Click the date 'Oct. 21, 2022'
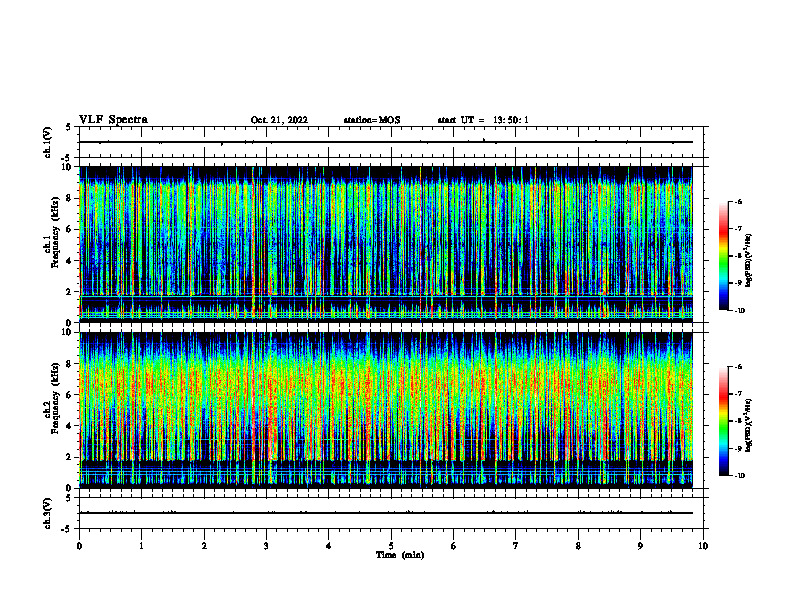 [x=279, y=120]
